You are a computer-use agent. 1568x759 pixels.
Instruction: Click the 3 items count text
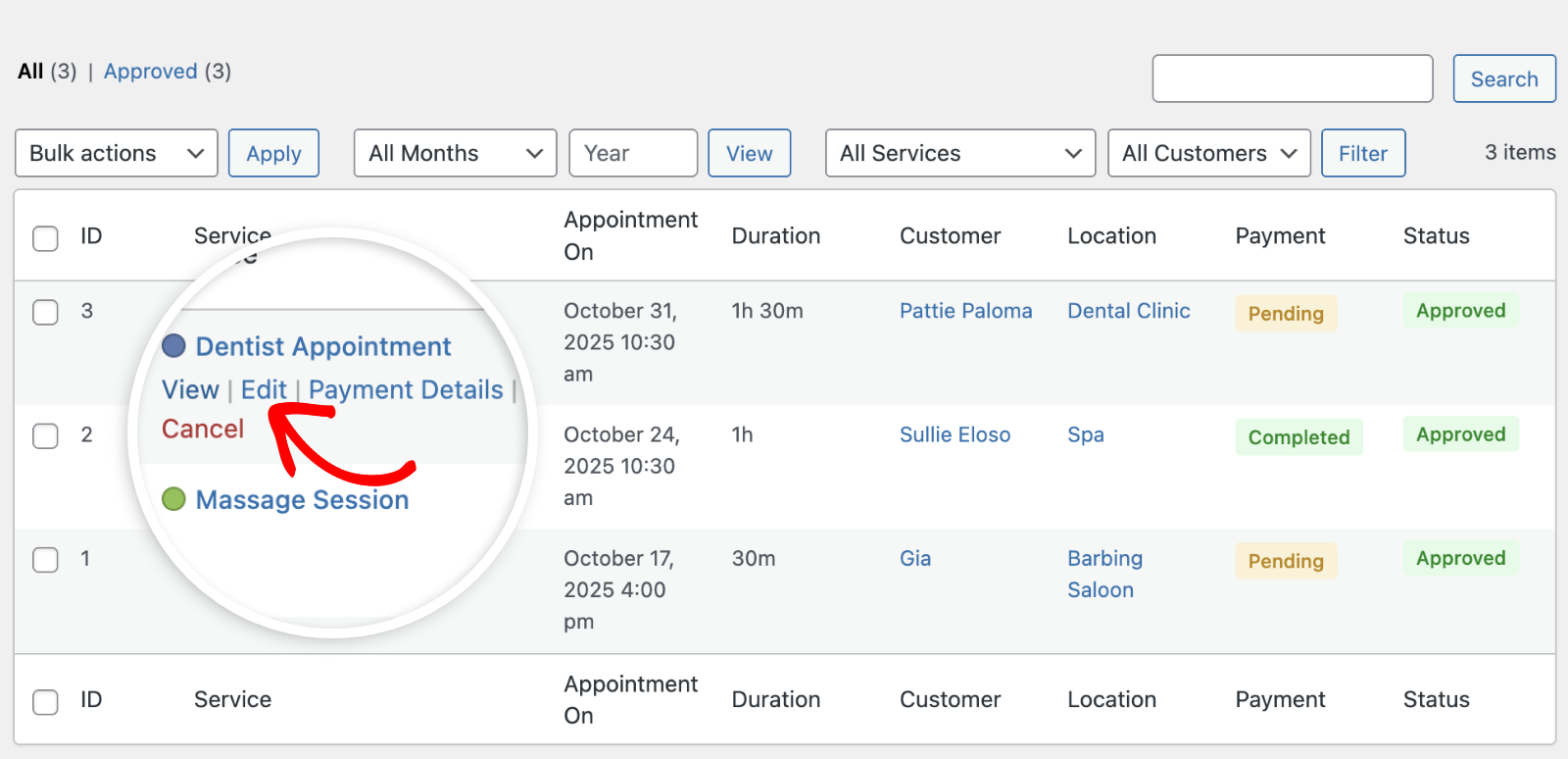point(1520,152)
